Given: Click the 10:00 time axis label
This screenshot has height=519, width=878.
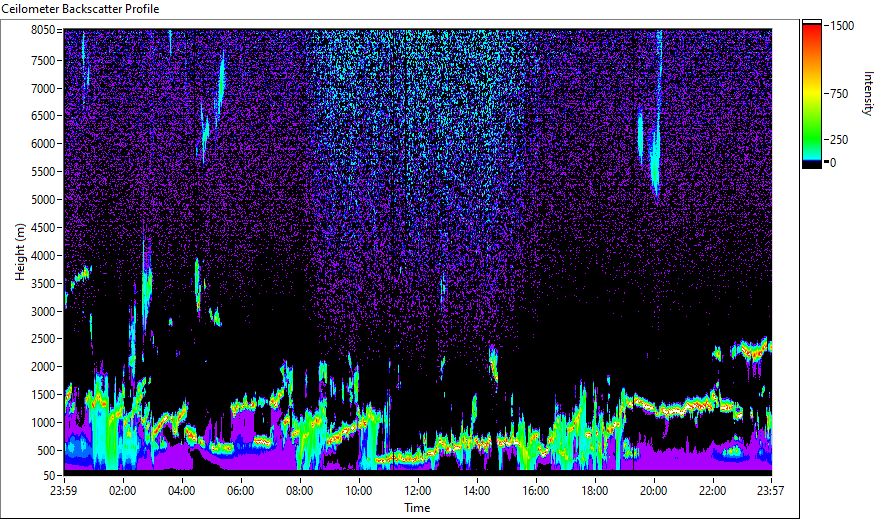Looking at the screenshot, I should [x=358, y=491].
